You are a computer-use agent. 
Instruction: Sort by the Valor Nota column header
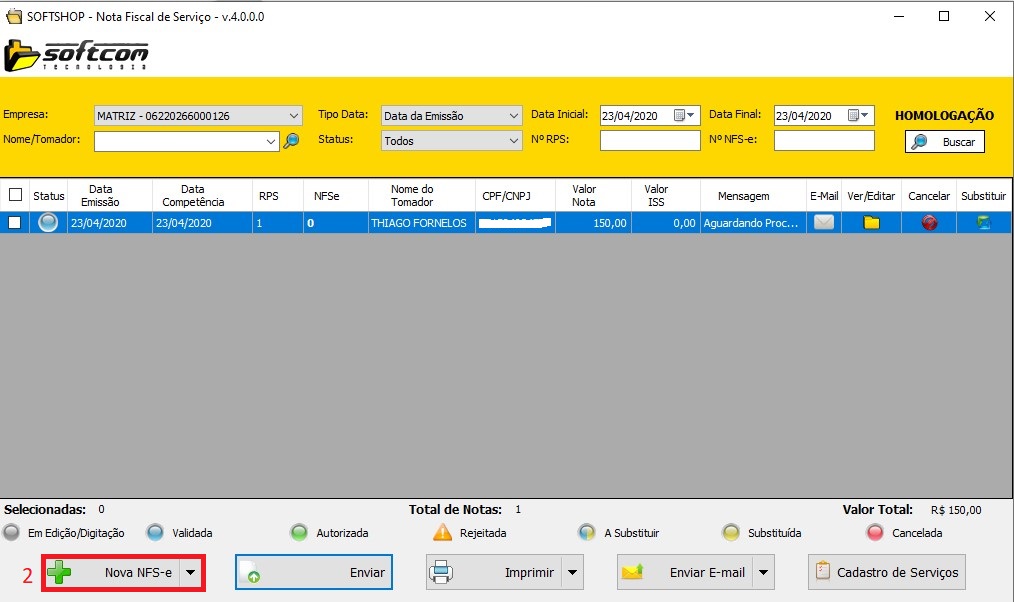pos(584,196)
